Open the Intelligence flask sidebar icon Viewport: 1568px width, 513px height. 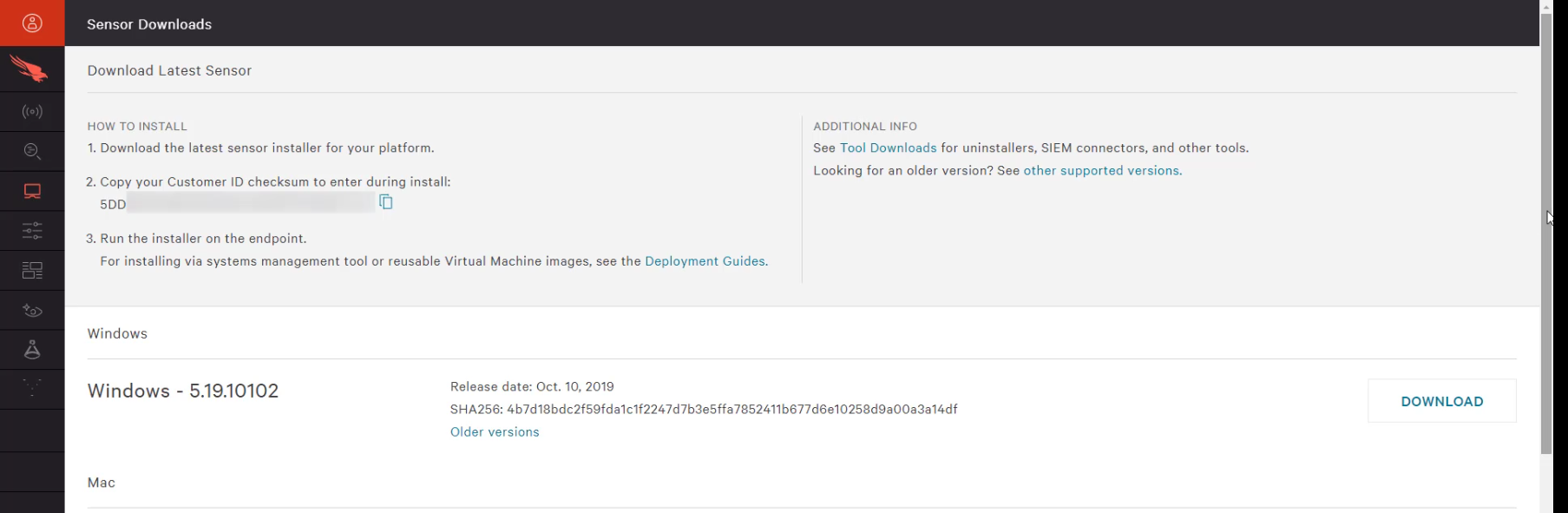[x=32, y=350]
